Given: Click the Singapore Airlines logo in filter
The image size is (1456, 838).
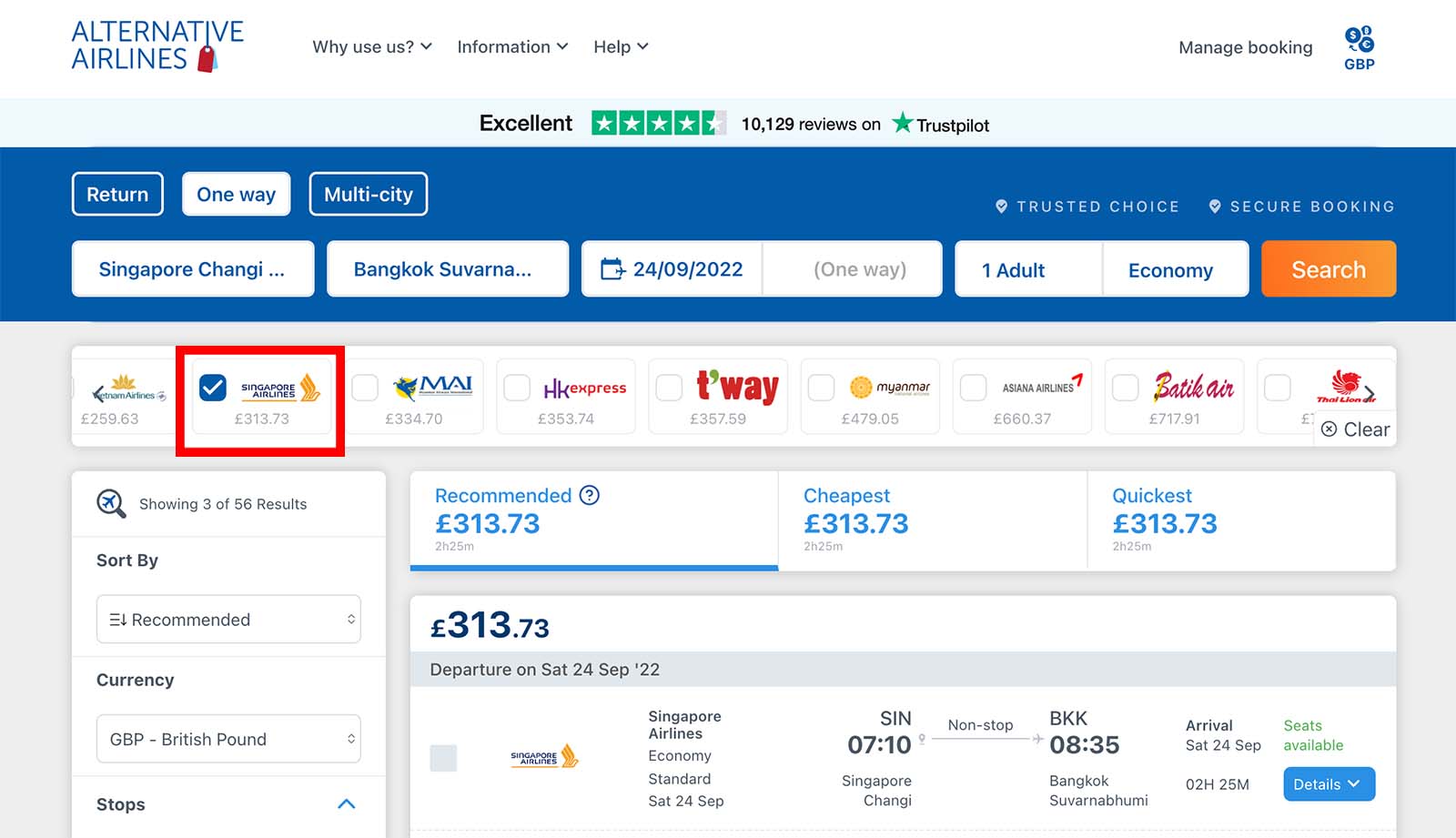Looking at the screenshot, I should tap(280, 389).
